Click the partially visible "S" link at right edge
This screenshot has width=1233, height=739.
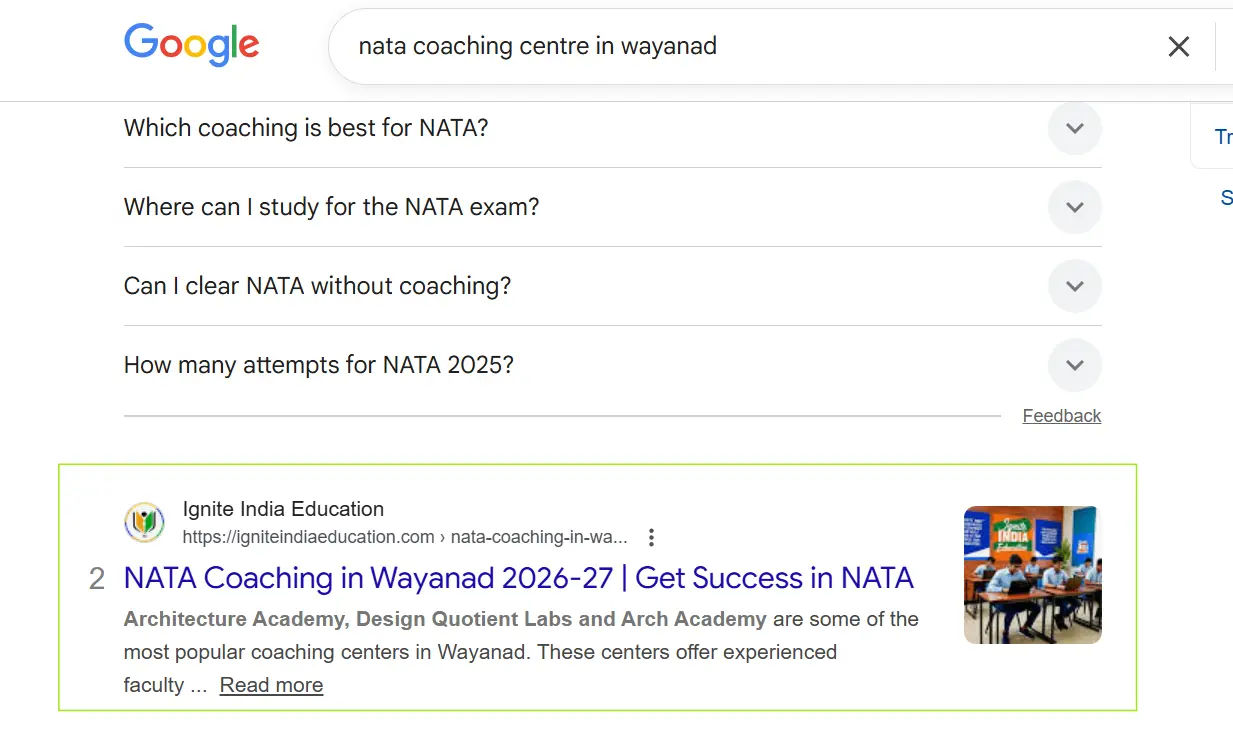point(1226,198)
